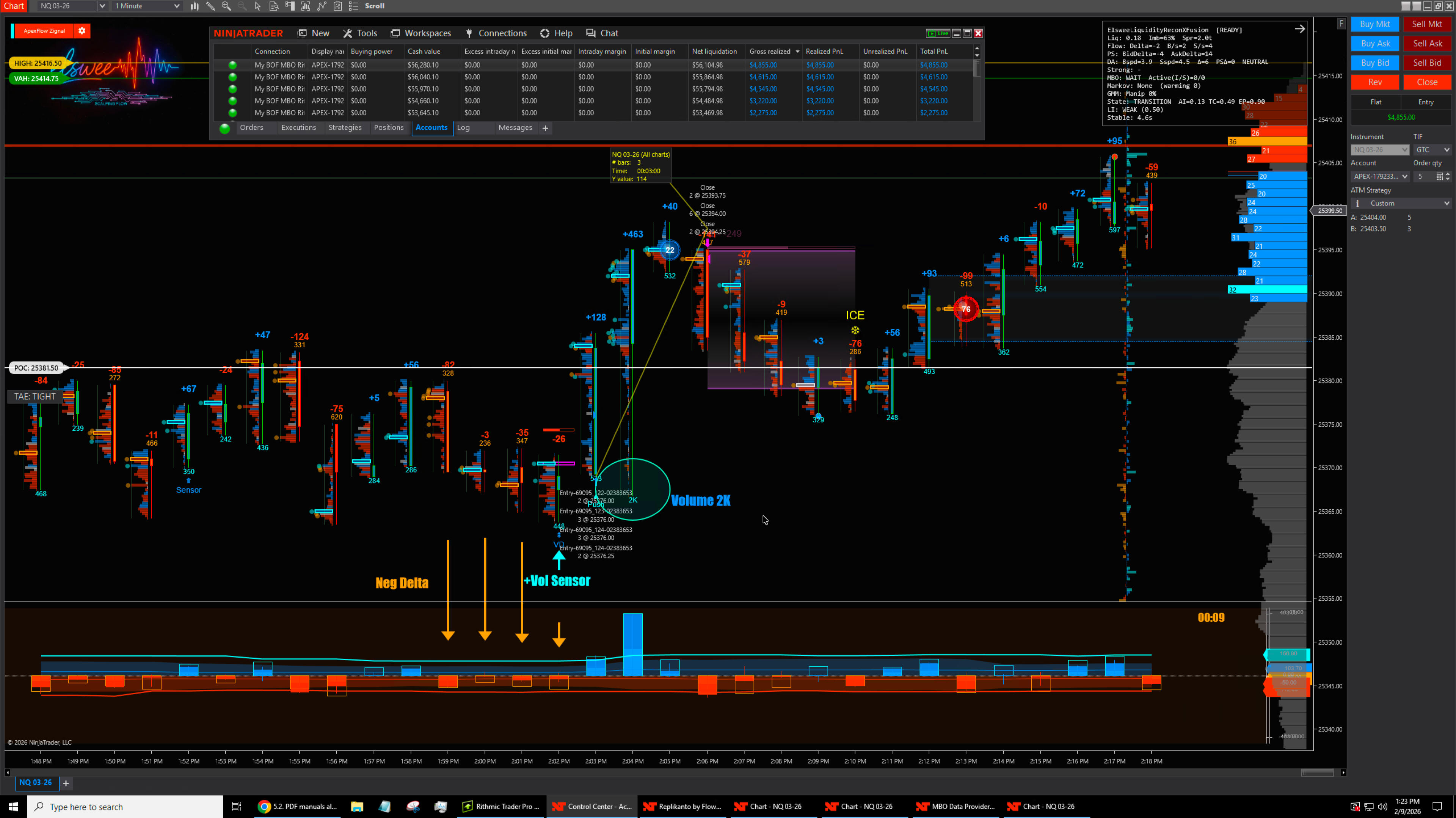Toggle the F button beside Buy Mkt
Screen dimensions: 1456x818
tap(1341, 23)
